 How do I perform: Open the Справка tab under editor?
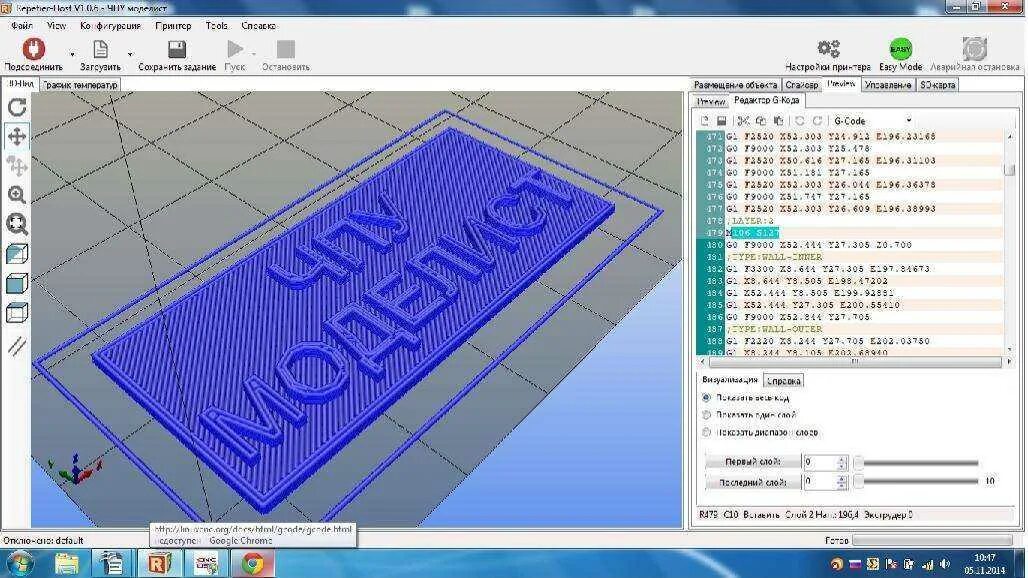pos(783,381)
